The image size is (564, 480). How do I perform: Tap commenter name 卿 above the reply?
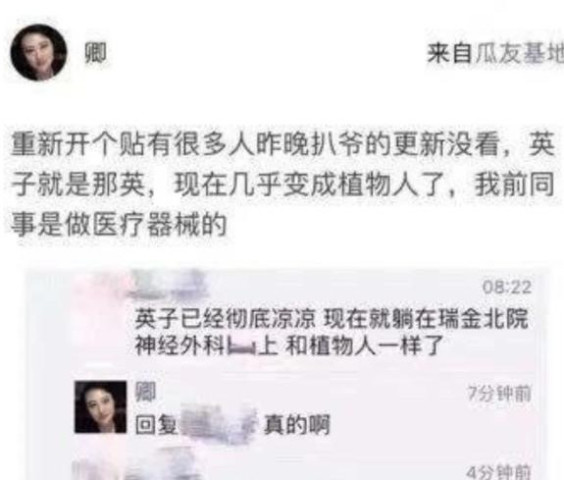pyautogui.click(x=145, y=392)
